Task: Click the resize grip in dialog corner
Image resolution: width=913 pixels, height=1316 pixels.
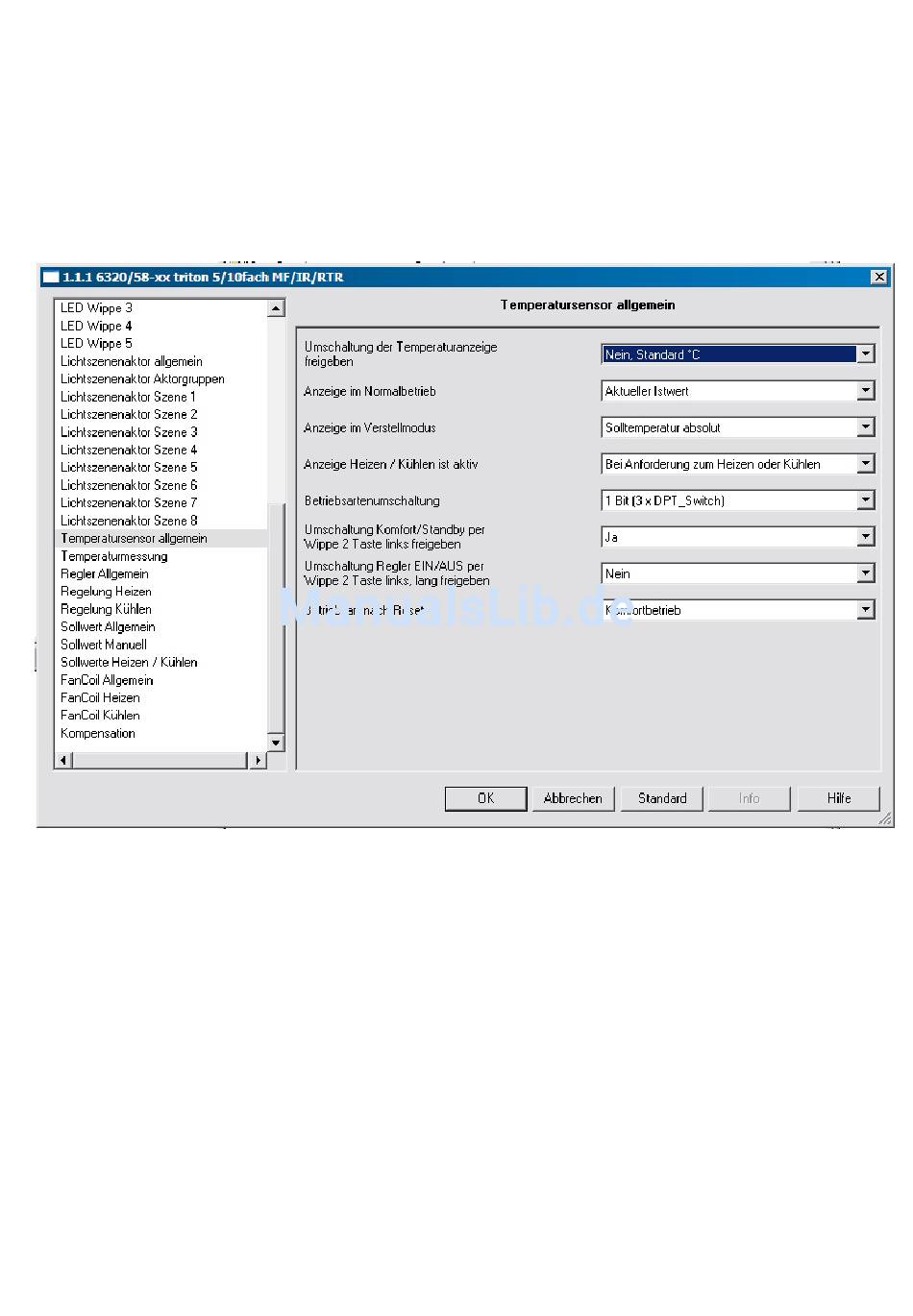Action: 885,818
